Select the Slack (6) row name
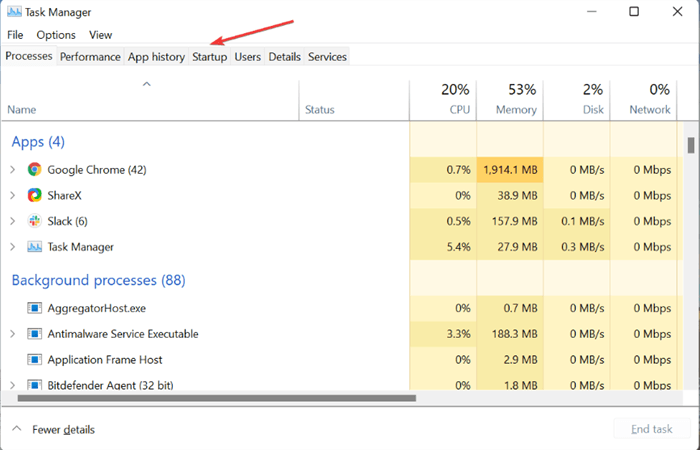700x450 pixels. pos(67,221)
